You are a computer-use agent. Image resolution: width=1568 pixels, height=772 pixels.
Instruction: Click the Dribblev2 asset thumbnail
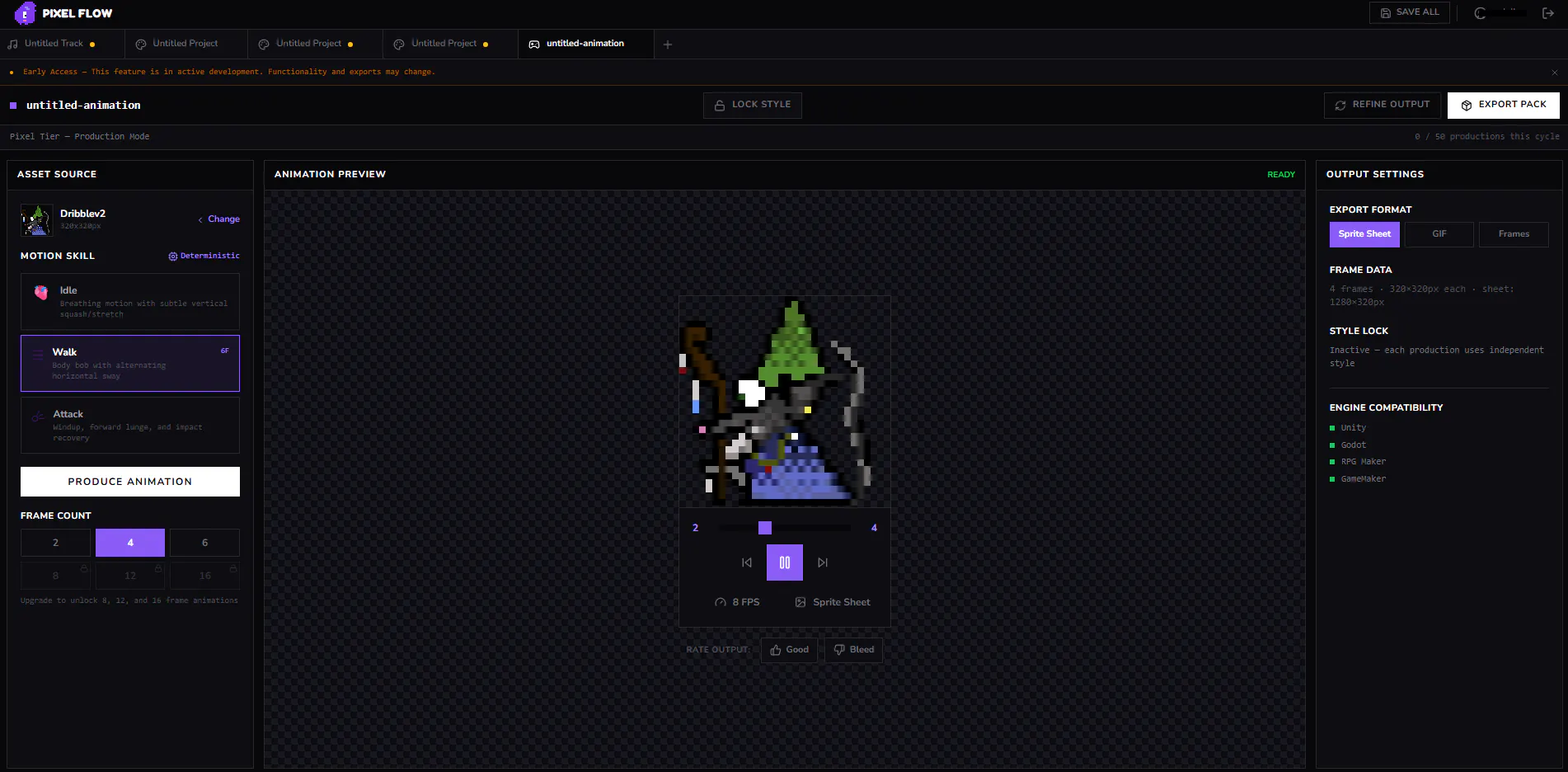click(36, 220)
